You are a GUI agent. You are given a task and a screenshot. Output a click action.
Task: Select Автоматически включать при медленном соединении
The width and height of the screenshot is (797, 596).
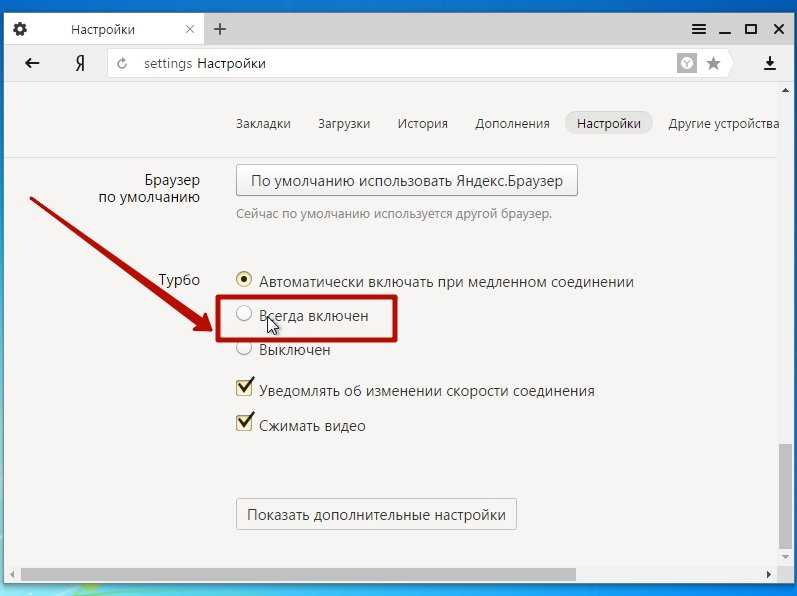pos(244,279)
